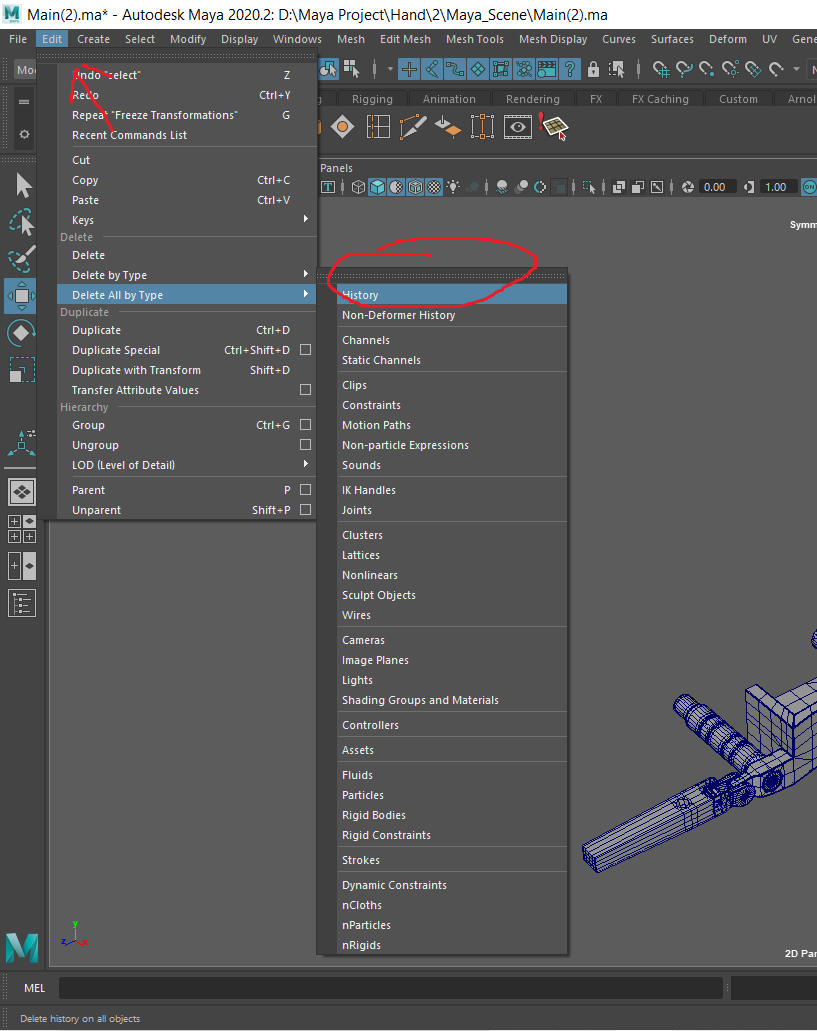The width and height of the screenshot is (817, 1031).
Task: Open the Outliner layout icon
Action: (x=22, y=604)
